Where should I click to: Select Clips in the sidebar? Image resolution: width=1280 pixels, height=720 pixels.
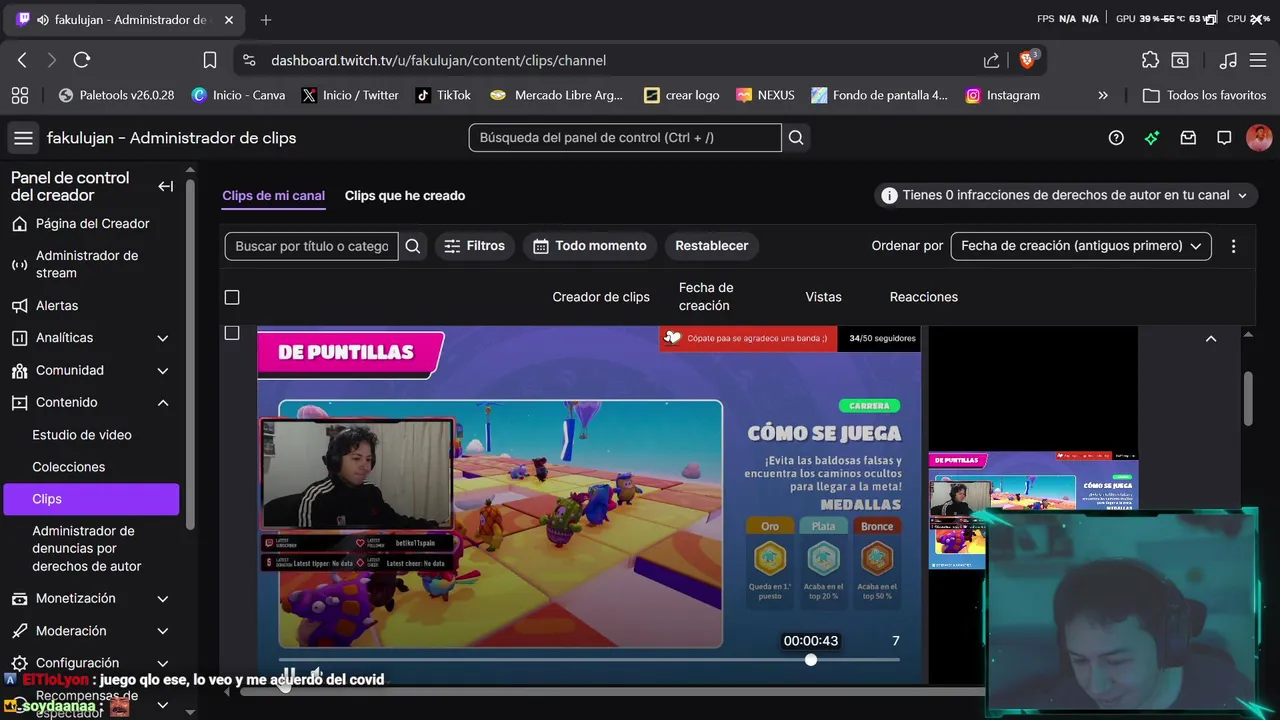(91, 499)
